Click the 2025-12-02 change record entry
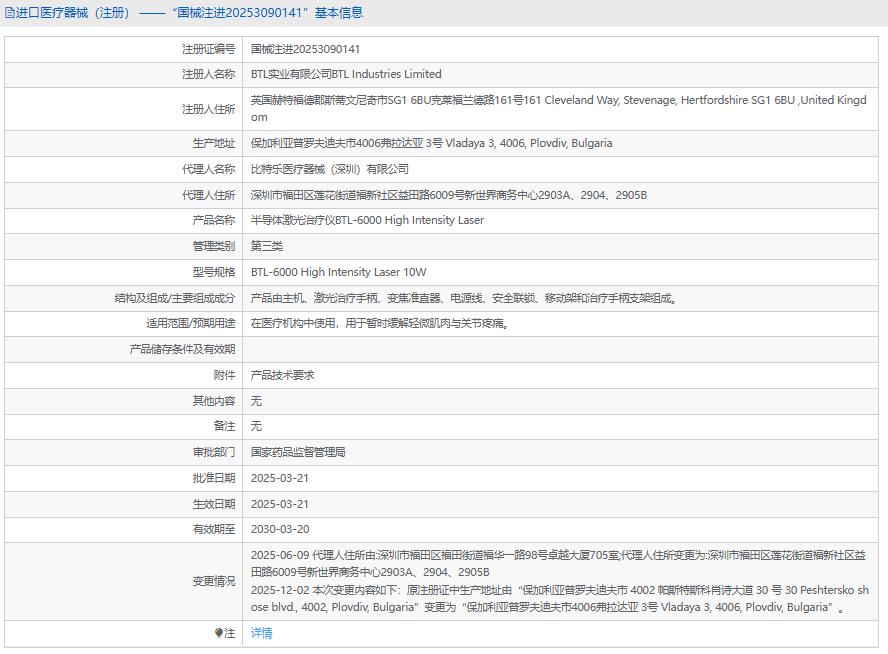The image size is (888, 654). coord(560,599)
